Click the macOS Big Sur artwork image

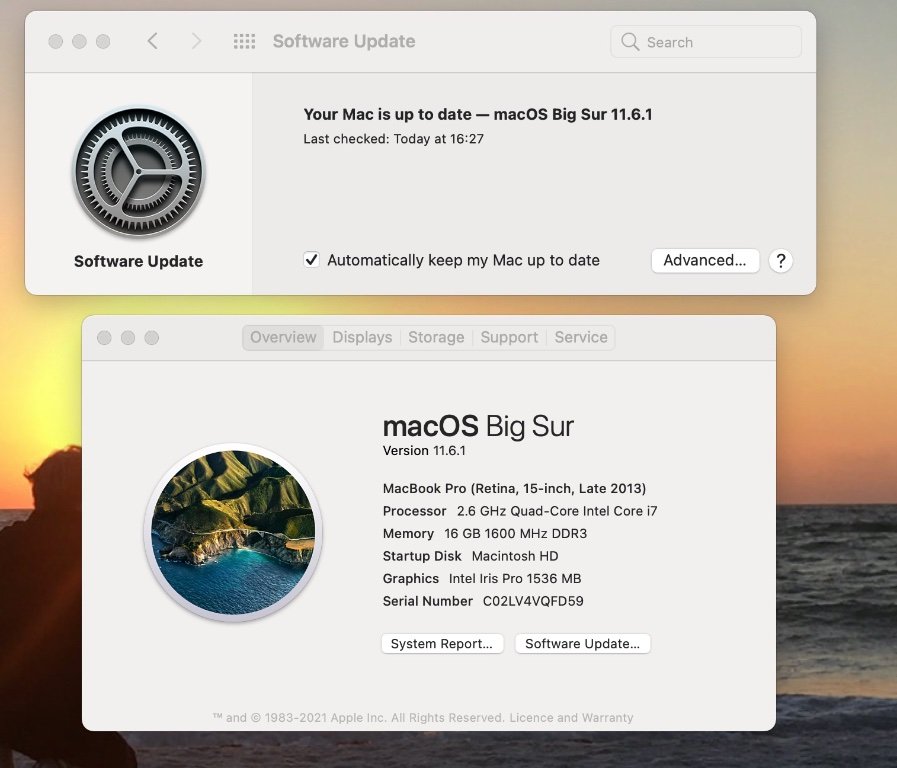click(x=233, y=532)
